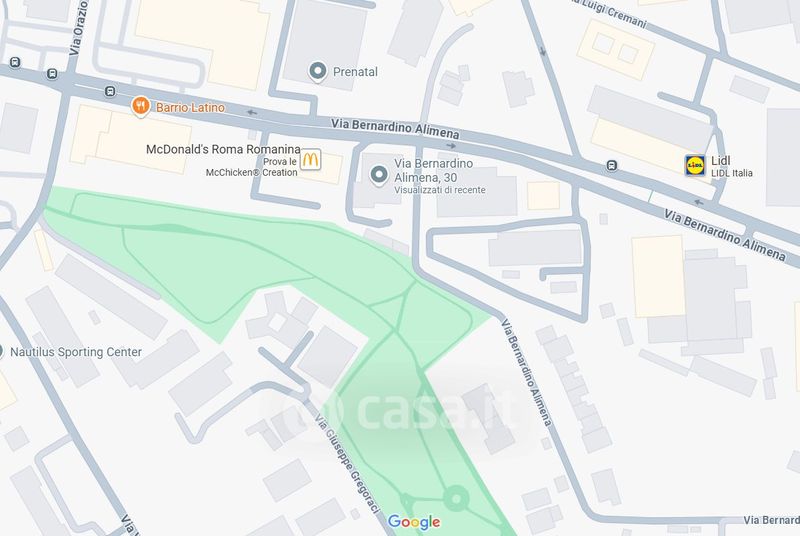Click the Via Bernardino Alimena, 30 address label

coord(434,170)
